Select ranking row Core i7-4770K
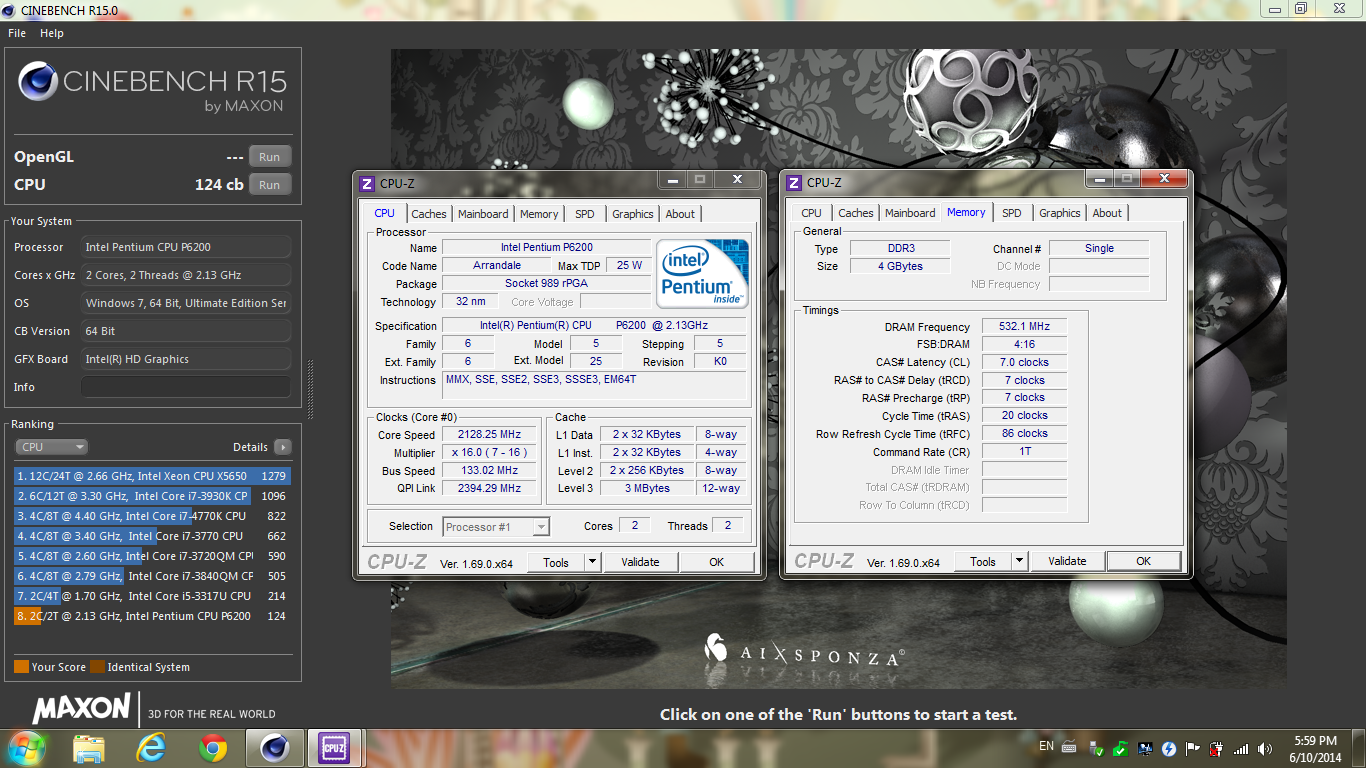The height and width of the screenshot is (768, 1366). pos(152,516)
